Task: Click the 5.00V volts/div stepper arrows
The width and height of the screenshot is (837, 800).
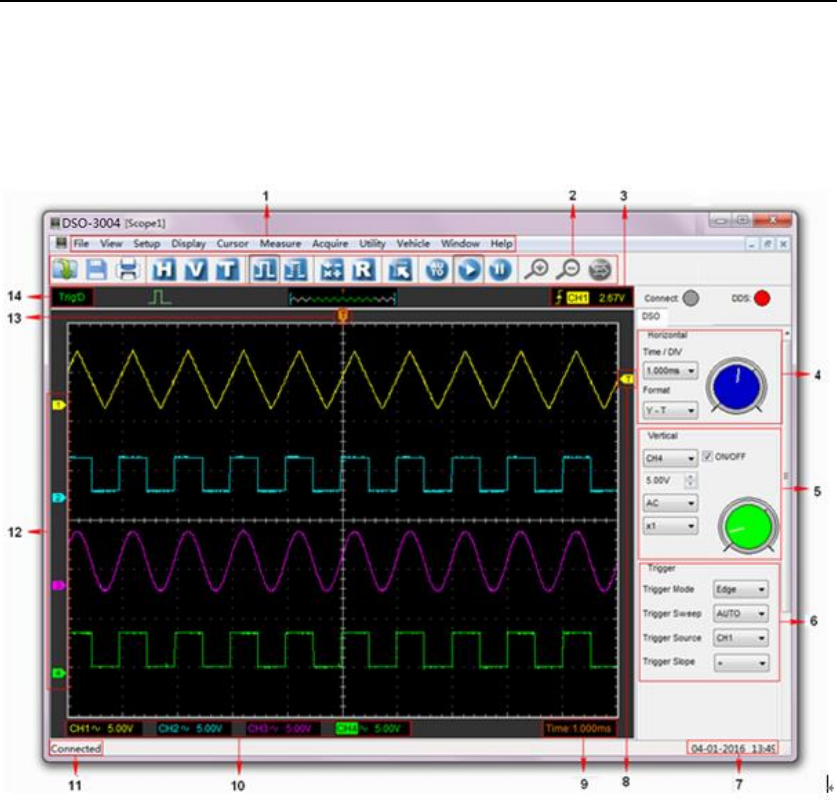Action: click(x=690, y=480)
